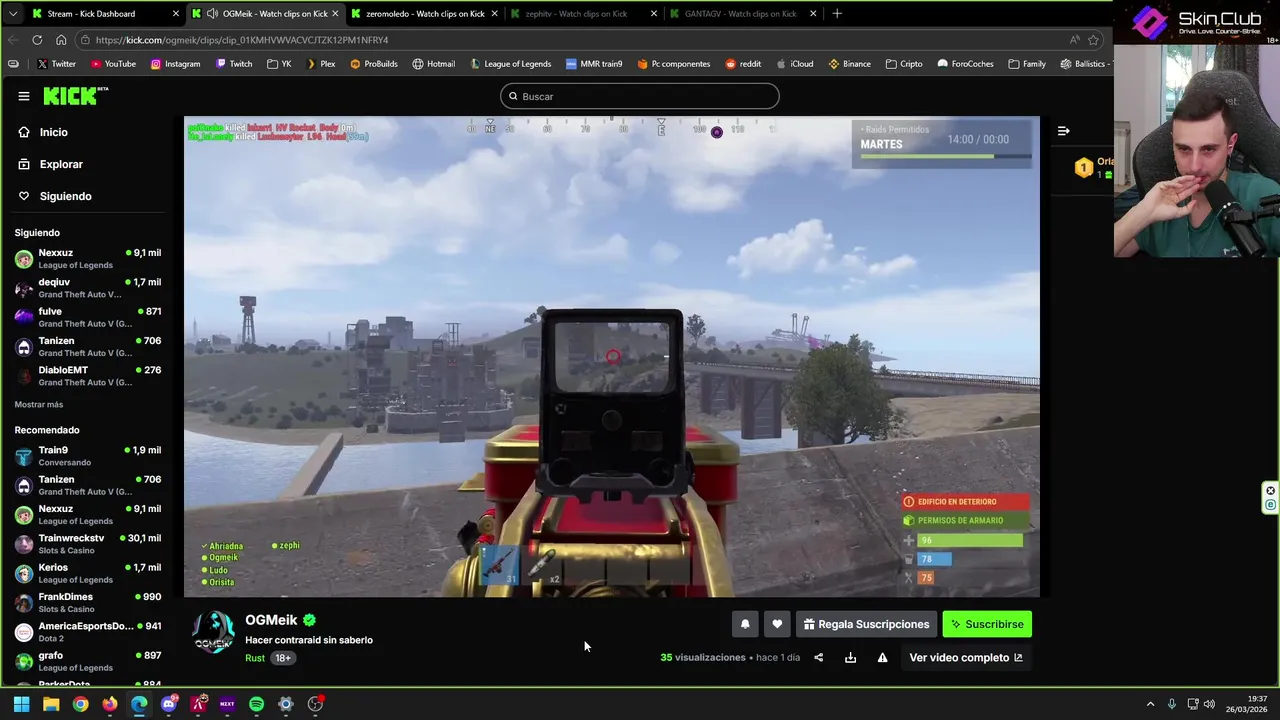Viewport: 1280px width, 720px height.
Task: Expand followed list with Mostrar más
Action: (x=39, y=404)
